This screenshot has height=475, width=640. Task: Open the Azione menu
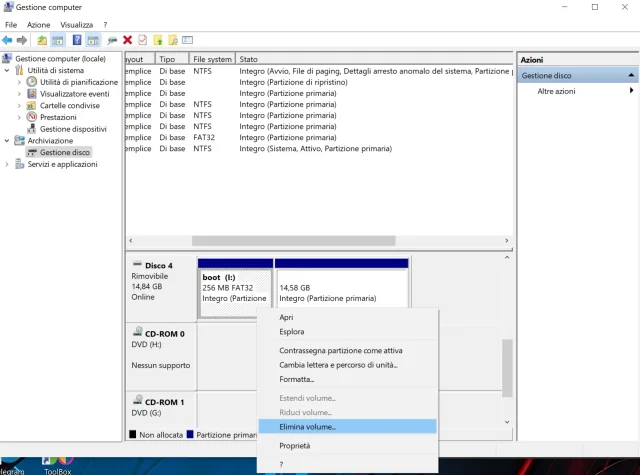[38, 24]
